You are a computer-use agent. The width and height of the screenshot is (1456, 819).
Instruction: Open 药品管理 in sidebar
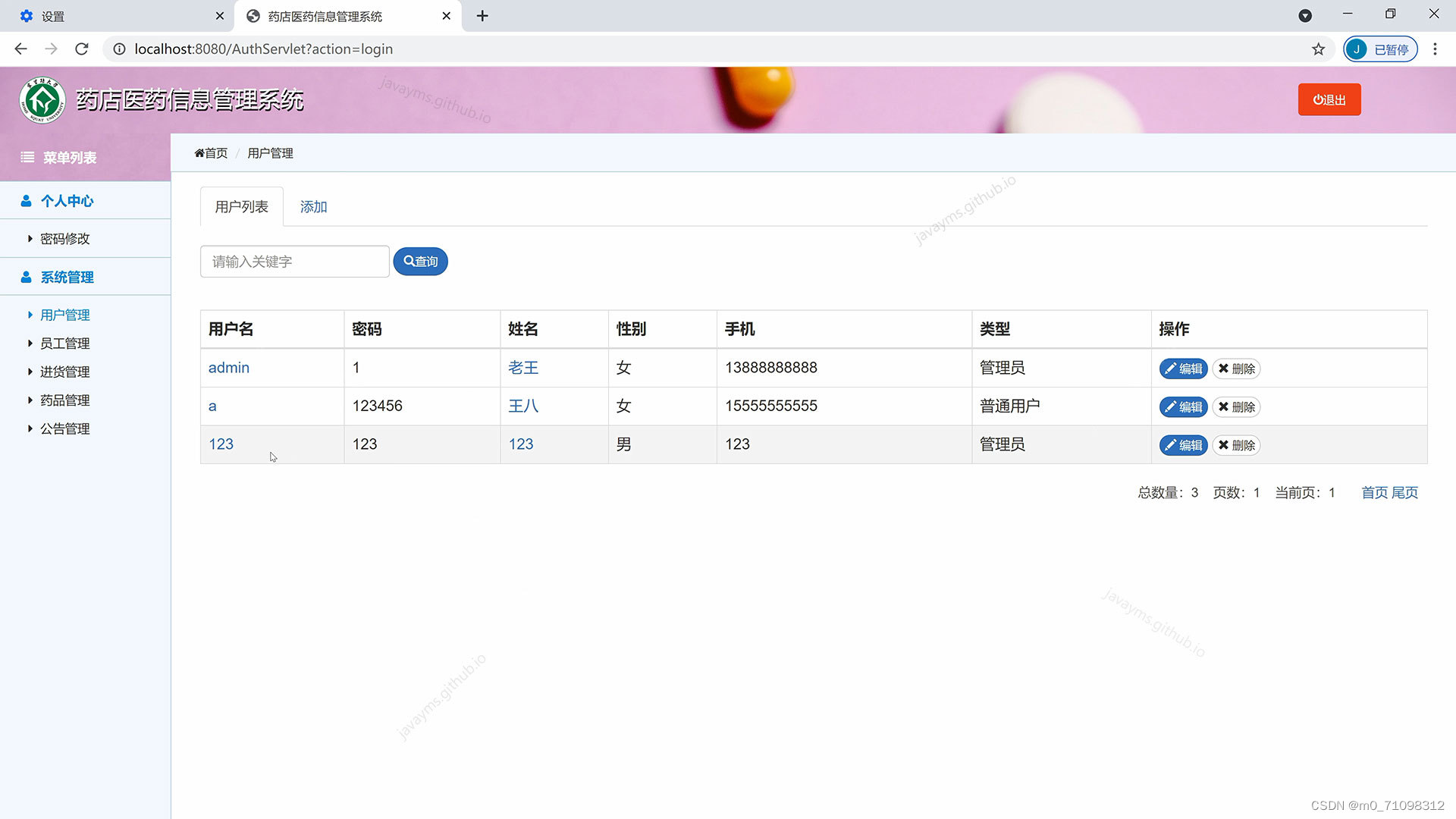64,400
